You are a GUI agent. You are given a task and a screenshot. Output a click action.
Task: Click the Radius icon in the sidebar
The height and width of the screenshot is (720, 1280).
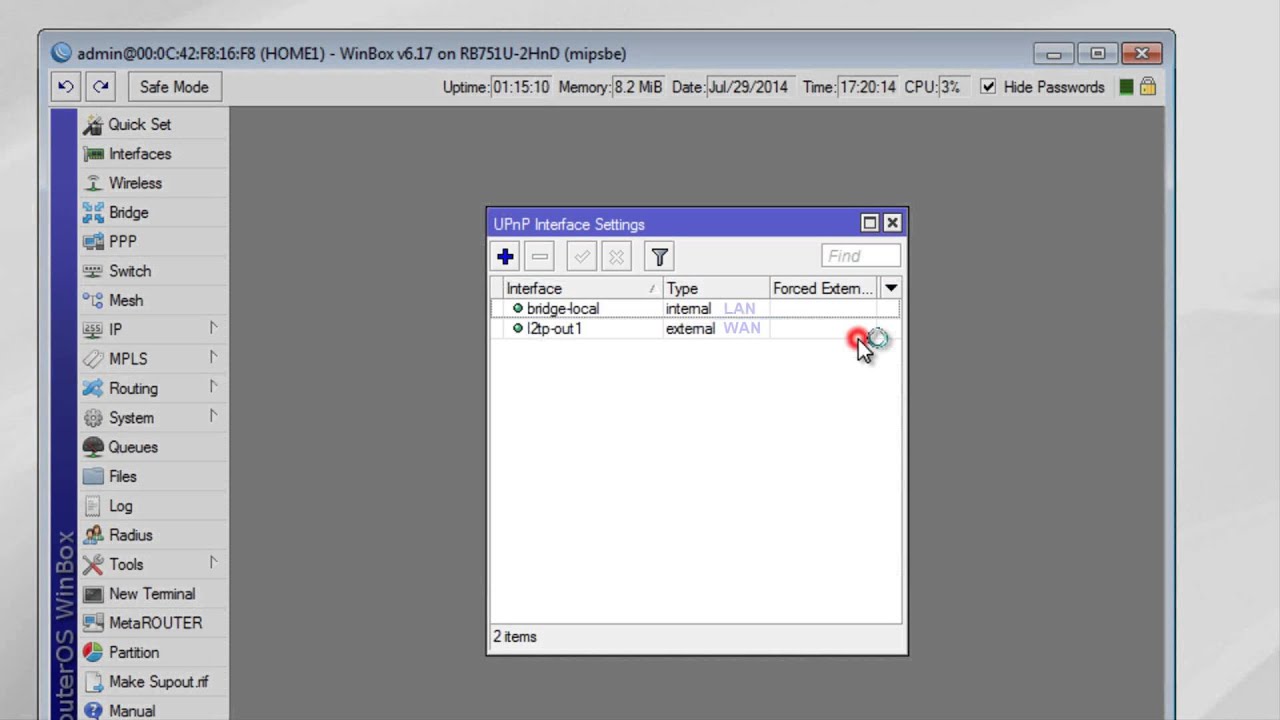[x=93, y=535]
